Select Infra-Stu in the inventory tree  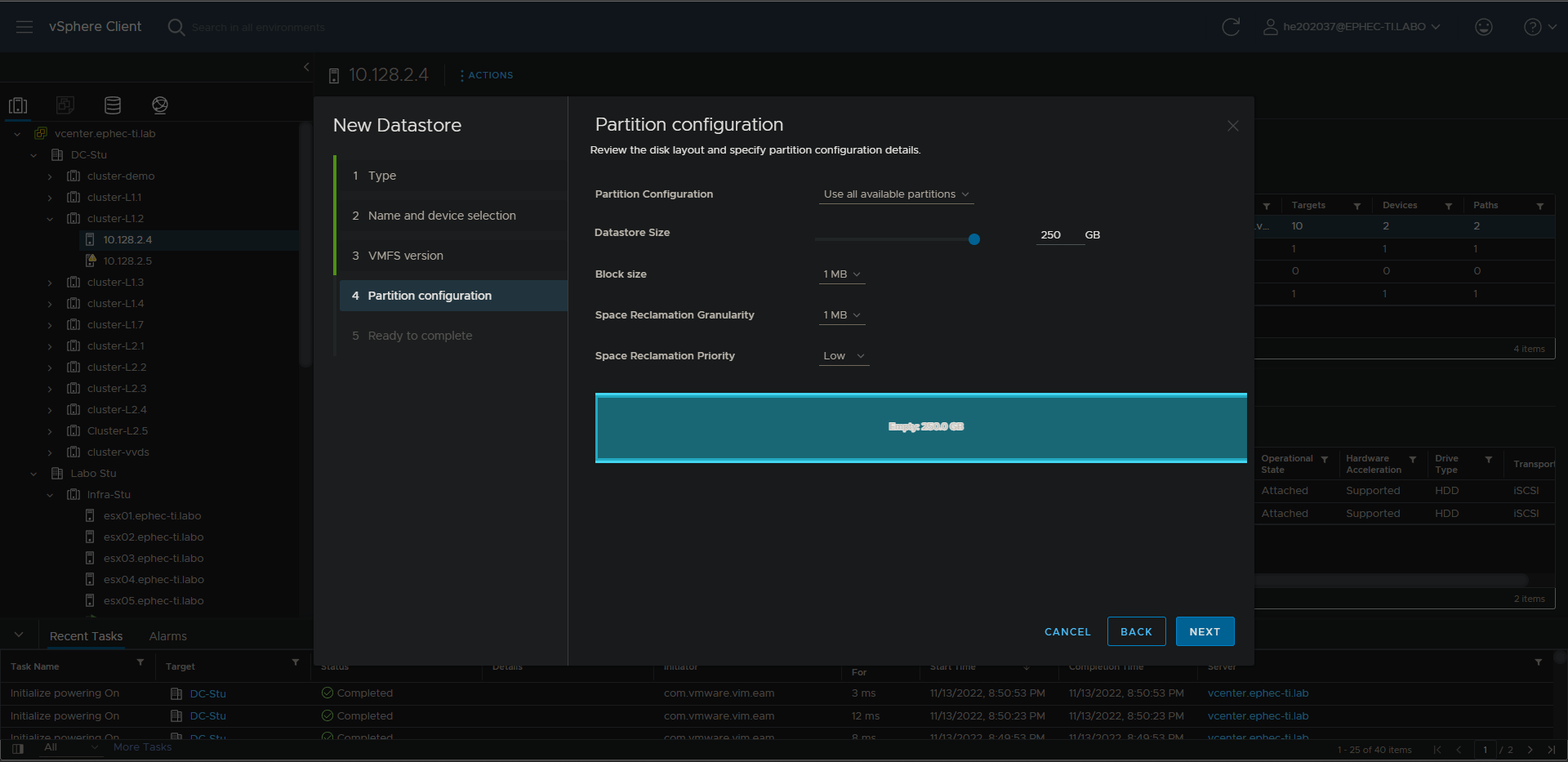[x=109, y=495]
